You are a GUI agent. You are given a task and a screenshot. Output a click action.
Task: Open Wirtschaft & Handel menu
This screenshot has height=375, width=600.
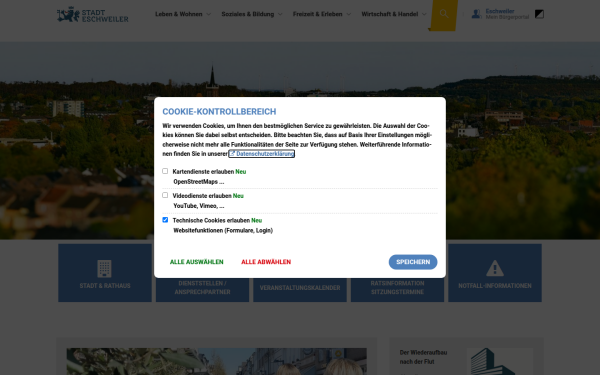[390, 14]
